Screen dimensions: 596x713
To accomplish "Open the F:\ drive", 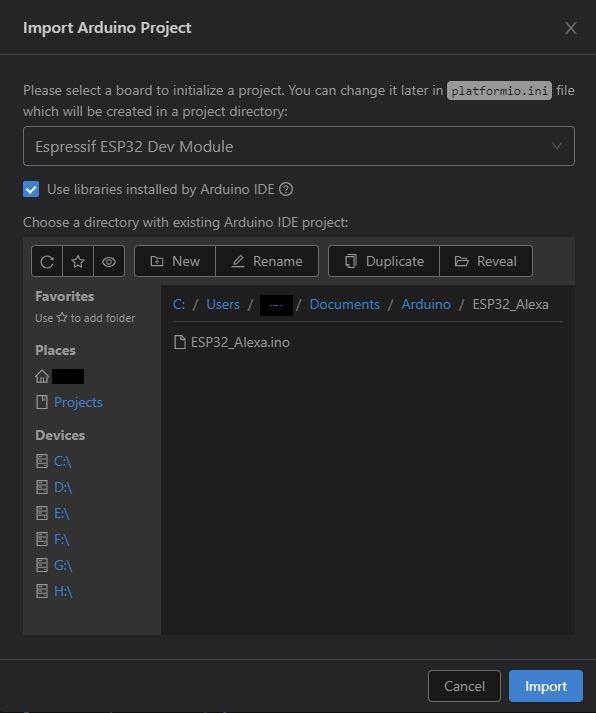I will [53, 539].
